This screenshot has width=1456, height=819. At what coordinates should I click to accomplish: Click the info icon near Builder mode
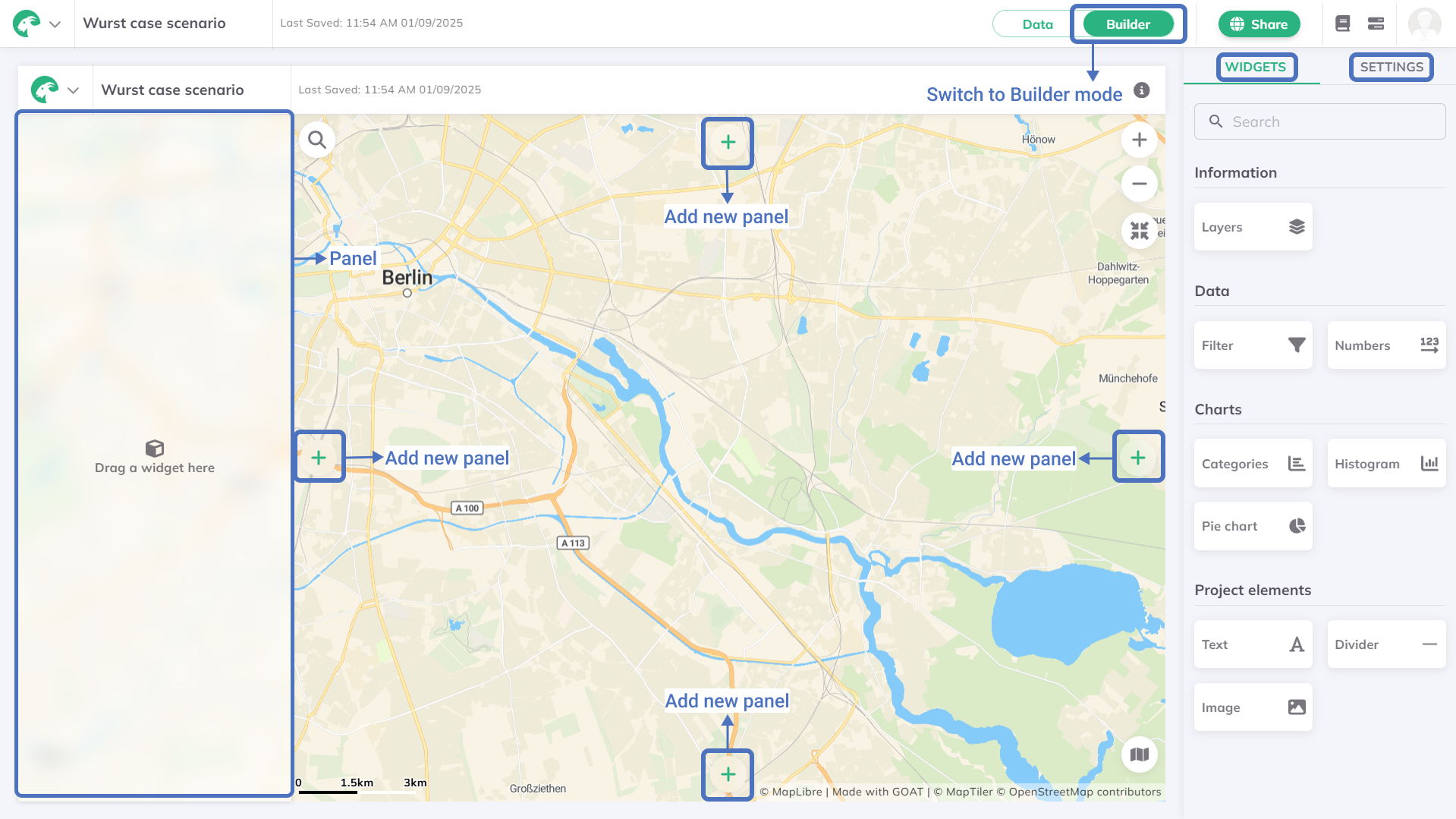1141,90
